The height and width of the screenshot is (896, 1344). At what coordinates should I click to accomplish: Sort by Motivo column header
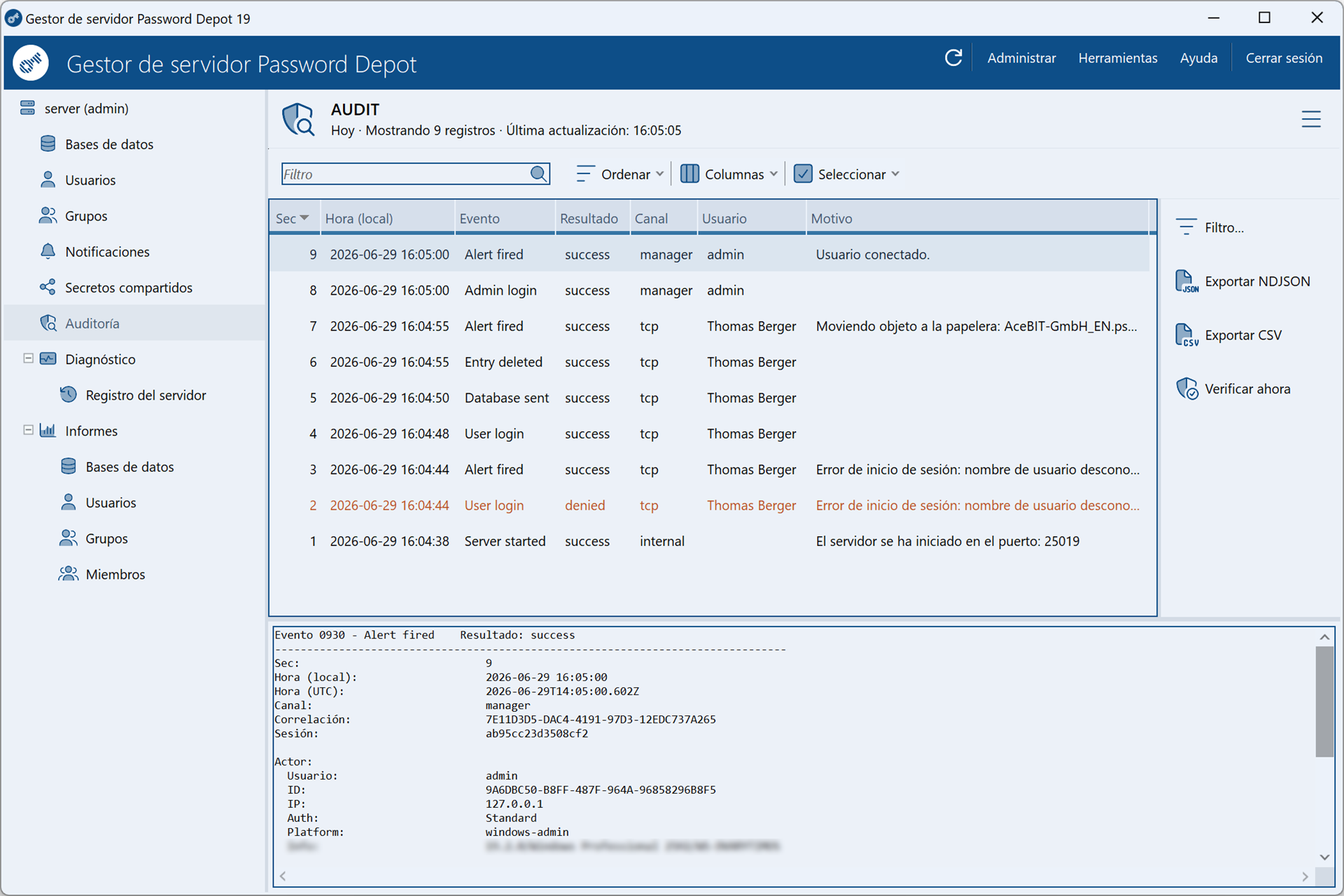coord(977,218)
